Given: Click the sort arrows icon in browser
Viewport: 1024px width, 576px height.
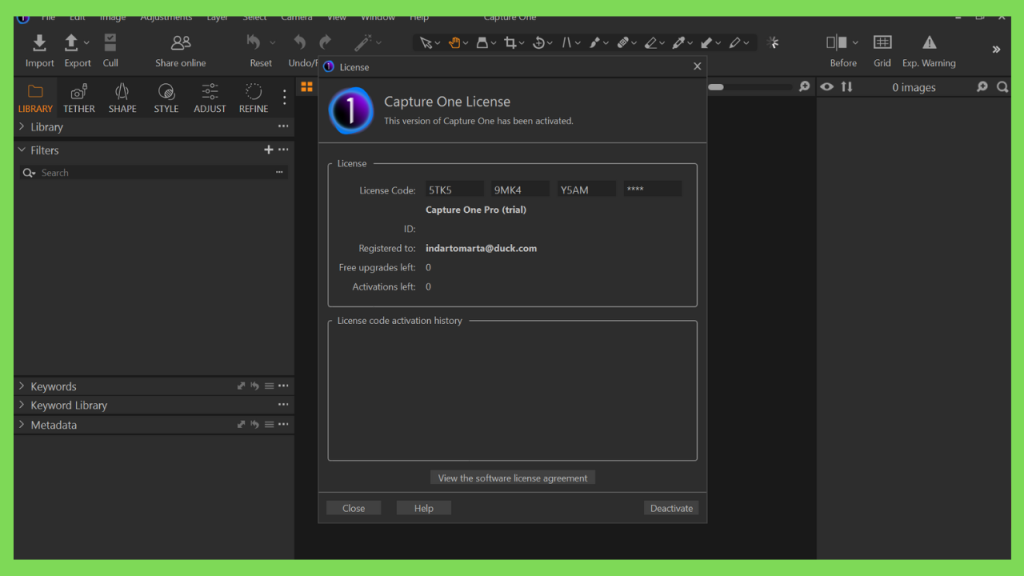Looking at the screenshot, I should coord(847,87).
